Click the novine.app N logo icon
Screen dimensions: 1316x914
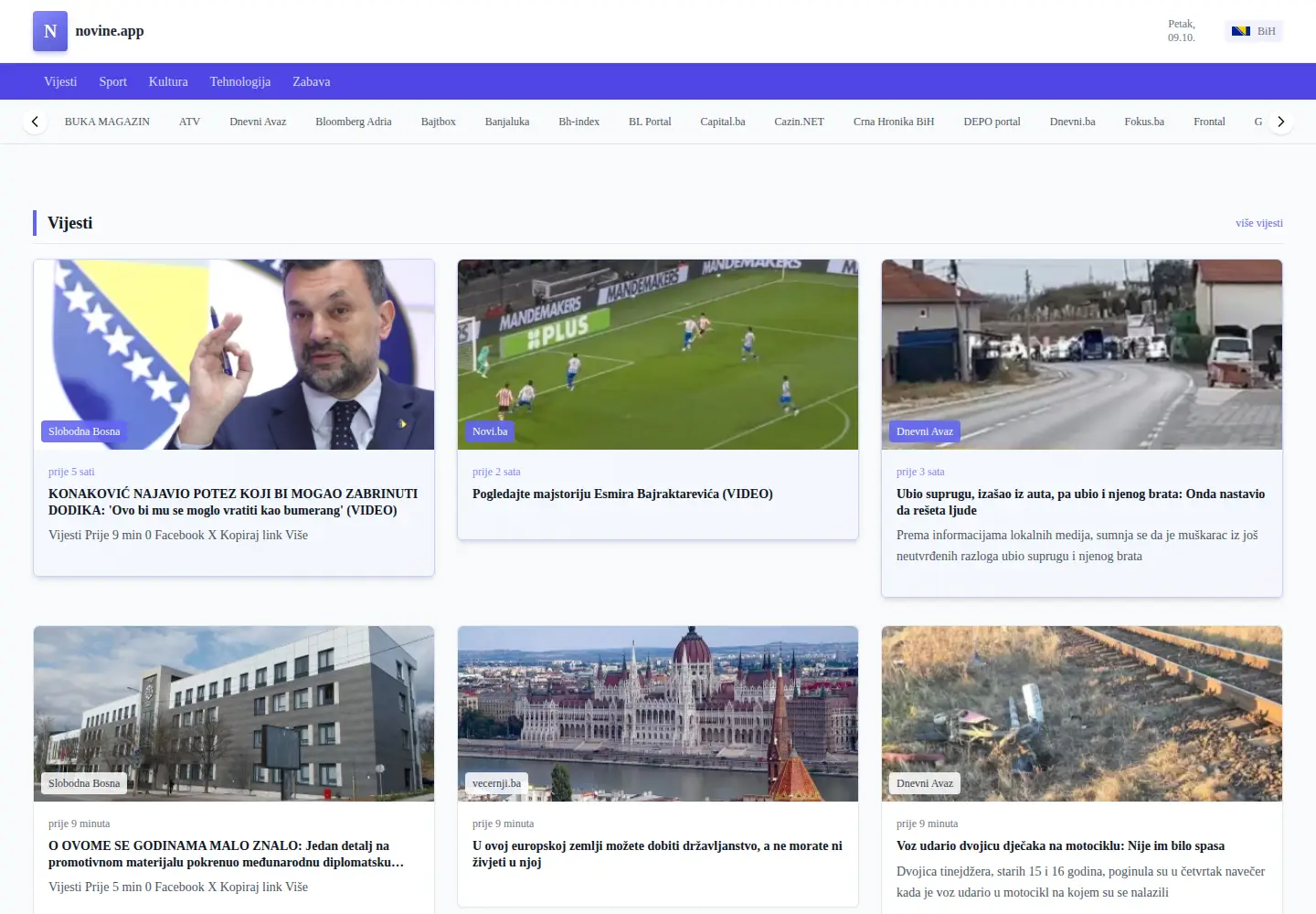[x=50, y=31]
